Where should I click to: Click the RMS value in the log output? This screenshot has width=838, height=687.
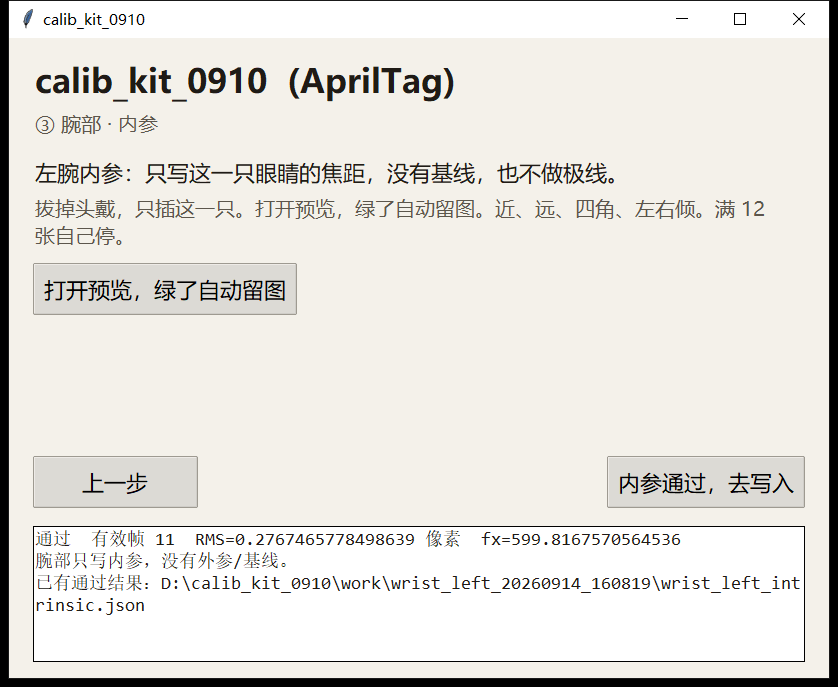click(305, 539)
